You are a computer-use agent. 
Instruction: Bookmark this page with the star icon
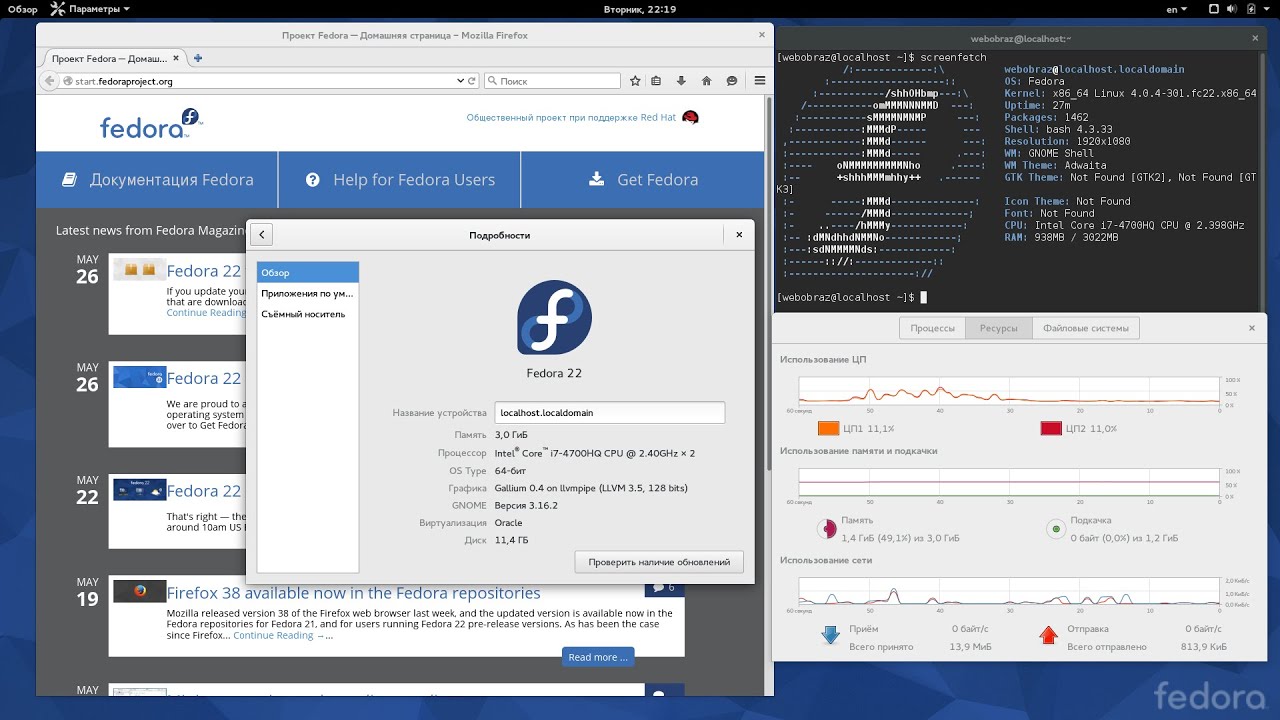coord(635,81)
